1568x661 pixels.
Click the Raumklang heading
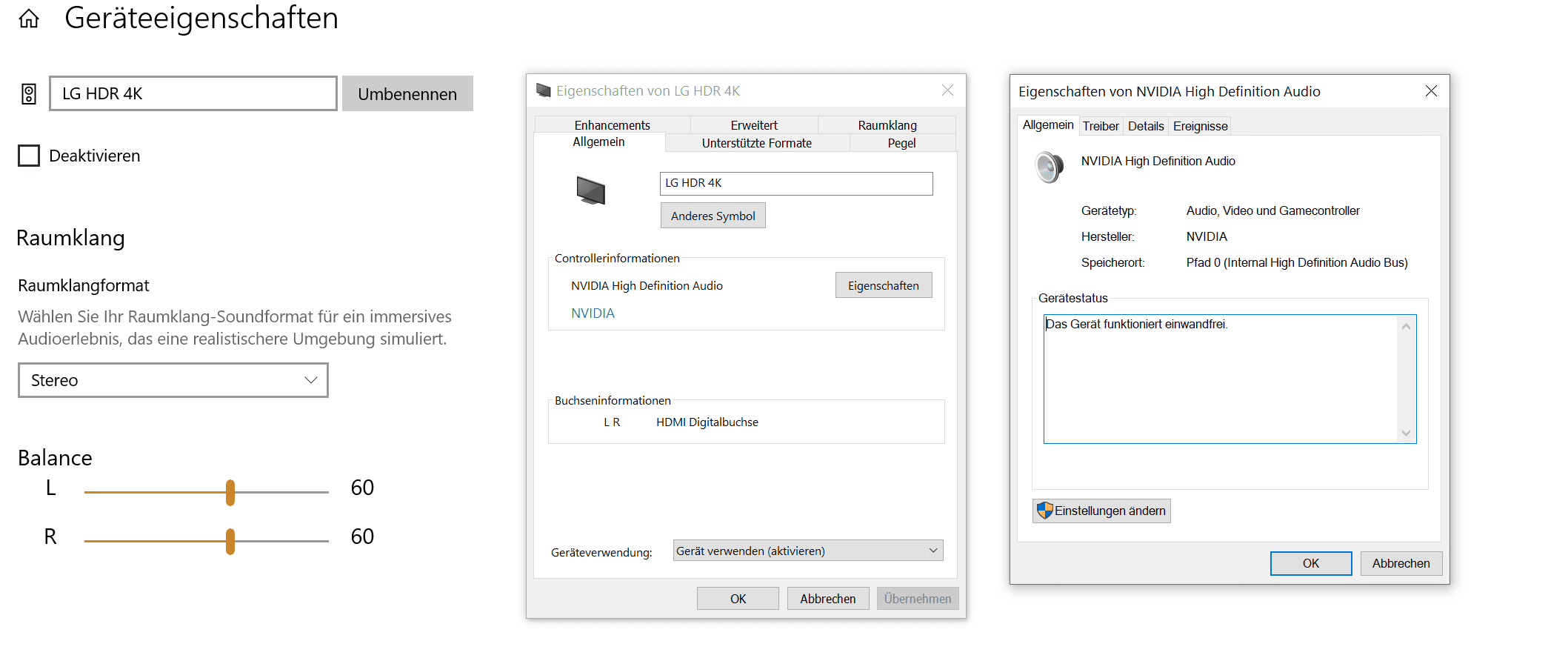(x=70, y=238)
